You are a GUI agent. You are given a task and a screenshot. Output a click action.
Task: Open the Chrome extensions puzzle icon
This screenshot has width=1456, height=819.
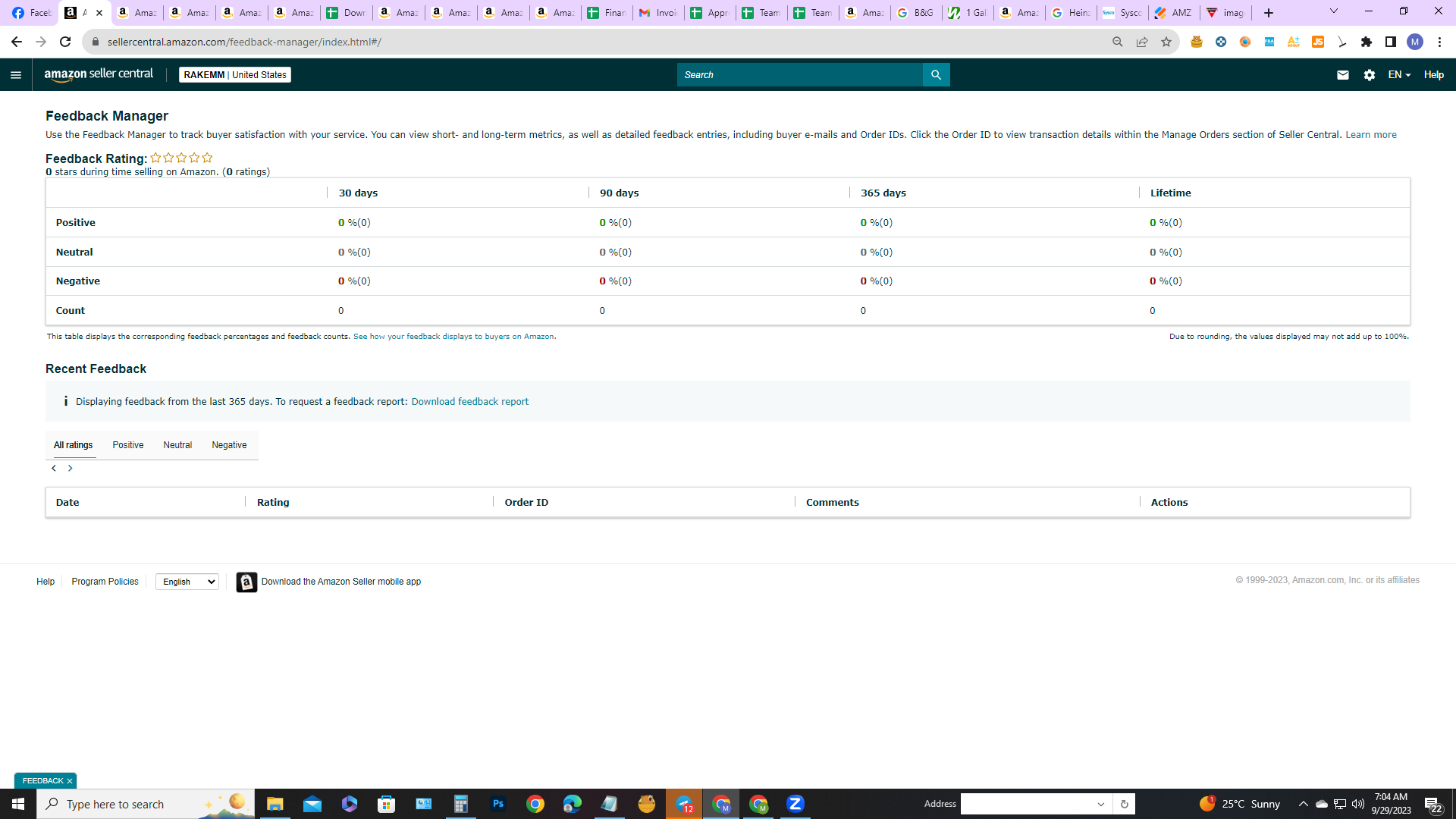pyautogui.click(x=1366, y=42)
